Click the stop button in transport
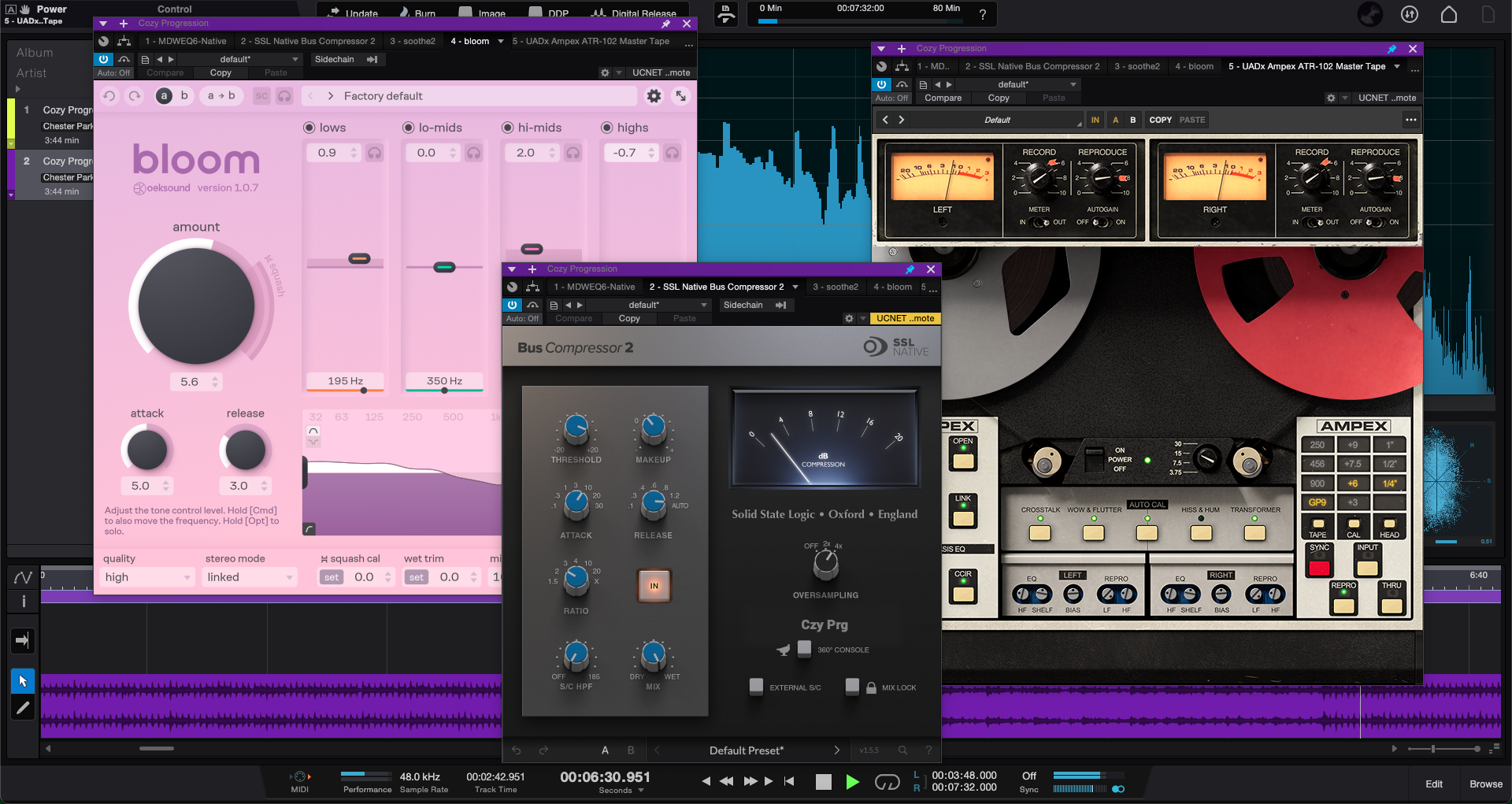 (823, 782)
